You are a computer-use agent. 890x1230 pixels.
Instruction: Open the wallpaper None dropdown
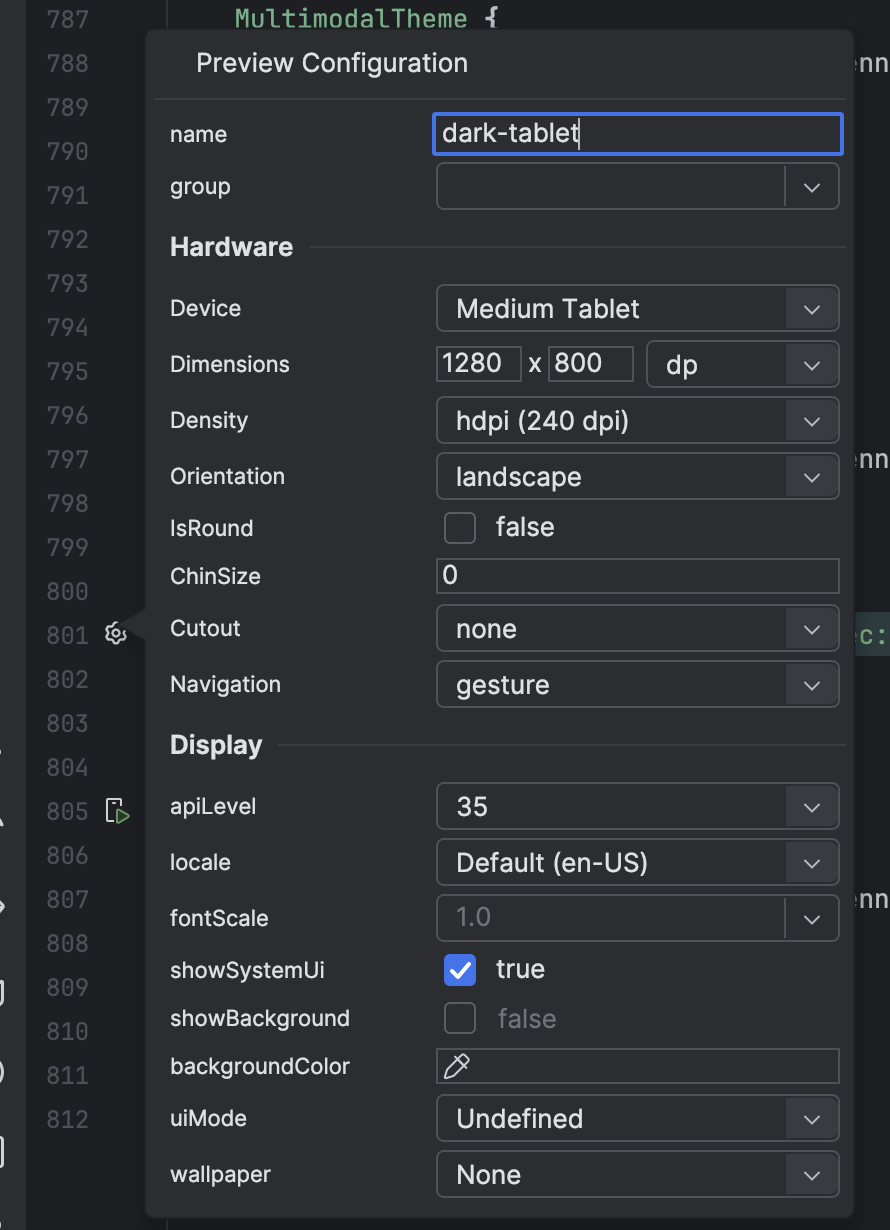pyautogui.click(x=637, y=1175)
